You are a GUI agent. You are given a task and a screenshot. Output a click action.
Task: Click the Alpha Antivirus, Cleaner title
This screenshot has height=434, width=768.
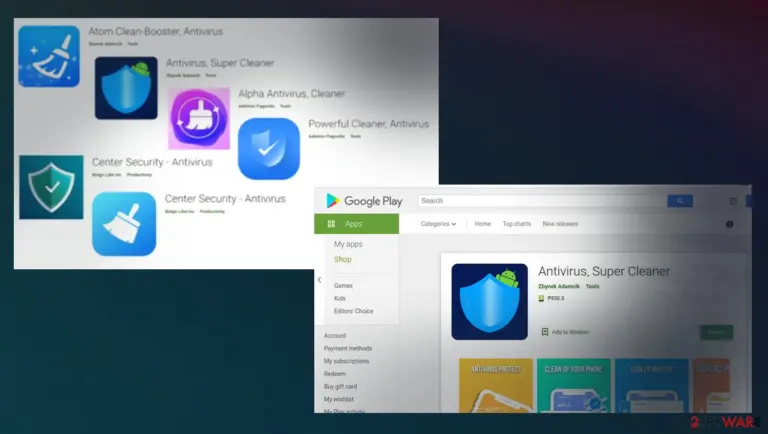(x=291, y=94)
